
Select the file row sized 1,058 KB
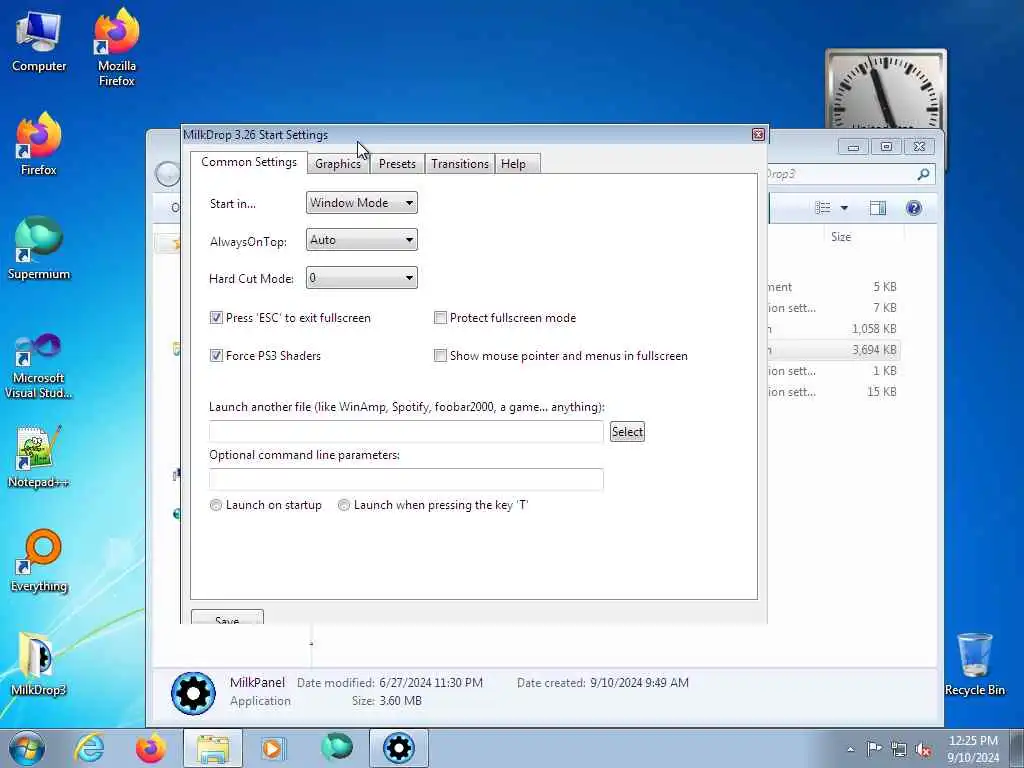tap(834, 328)
